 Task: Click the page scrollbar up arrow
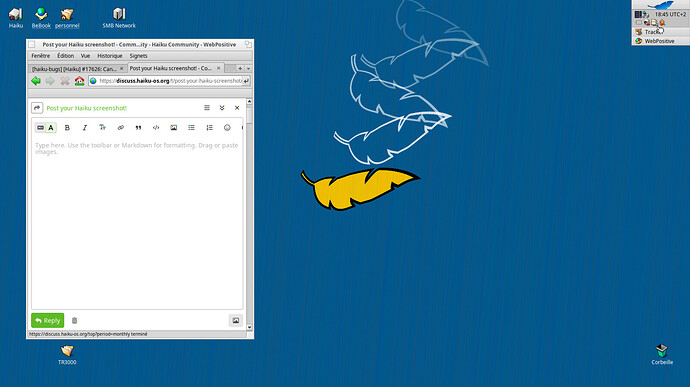point(250,102)
